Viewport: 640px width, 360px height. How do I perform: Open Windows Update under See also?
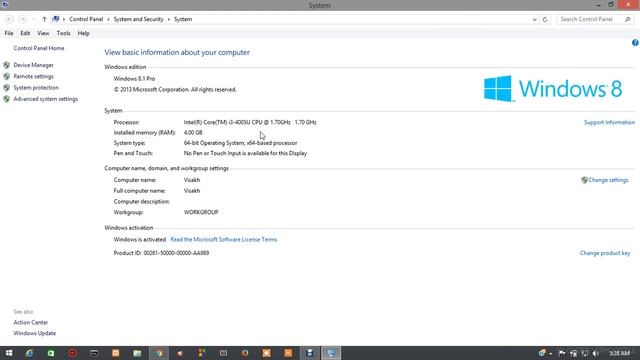click(35, 333)
